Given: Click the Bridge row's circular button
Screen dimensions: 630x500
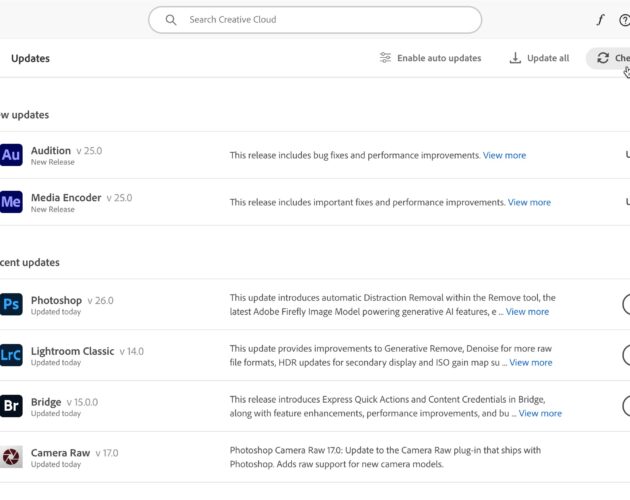Looking at the screenshot, I should coord(626,406).
